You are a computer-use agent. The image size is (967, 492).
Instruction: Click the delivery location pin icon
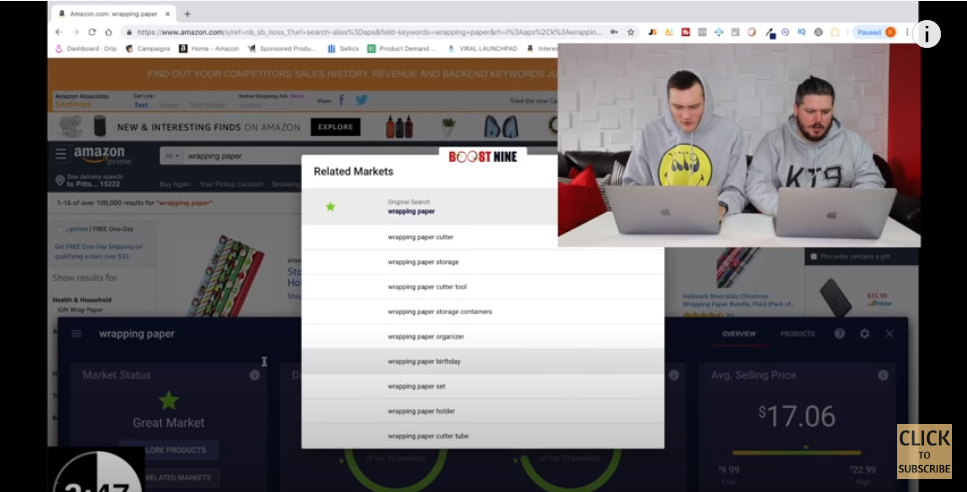pos(60,181)
